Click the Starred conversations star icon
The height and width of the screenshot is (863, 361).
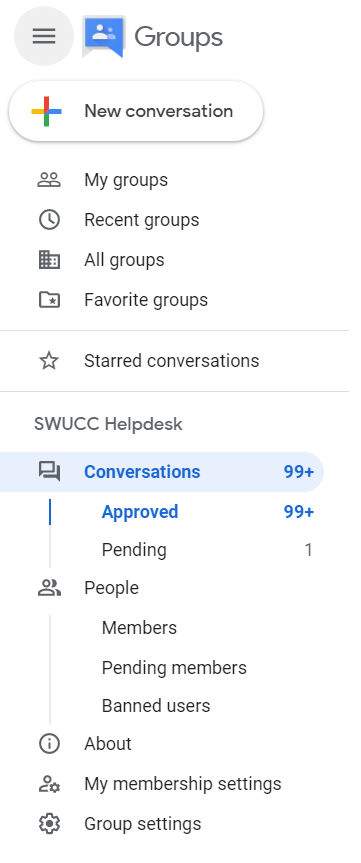tap(49, 361)
